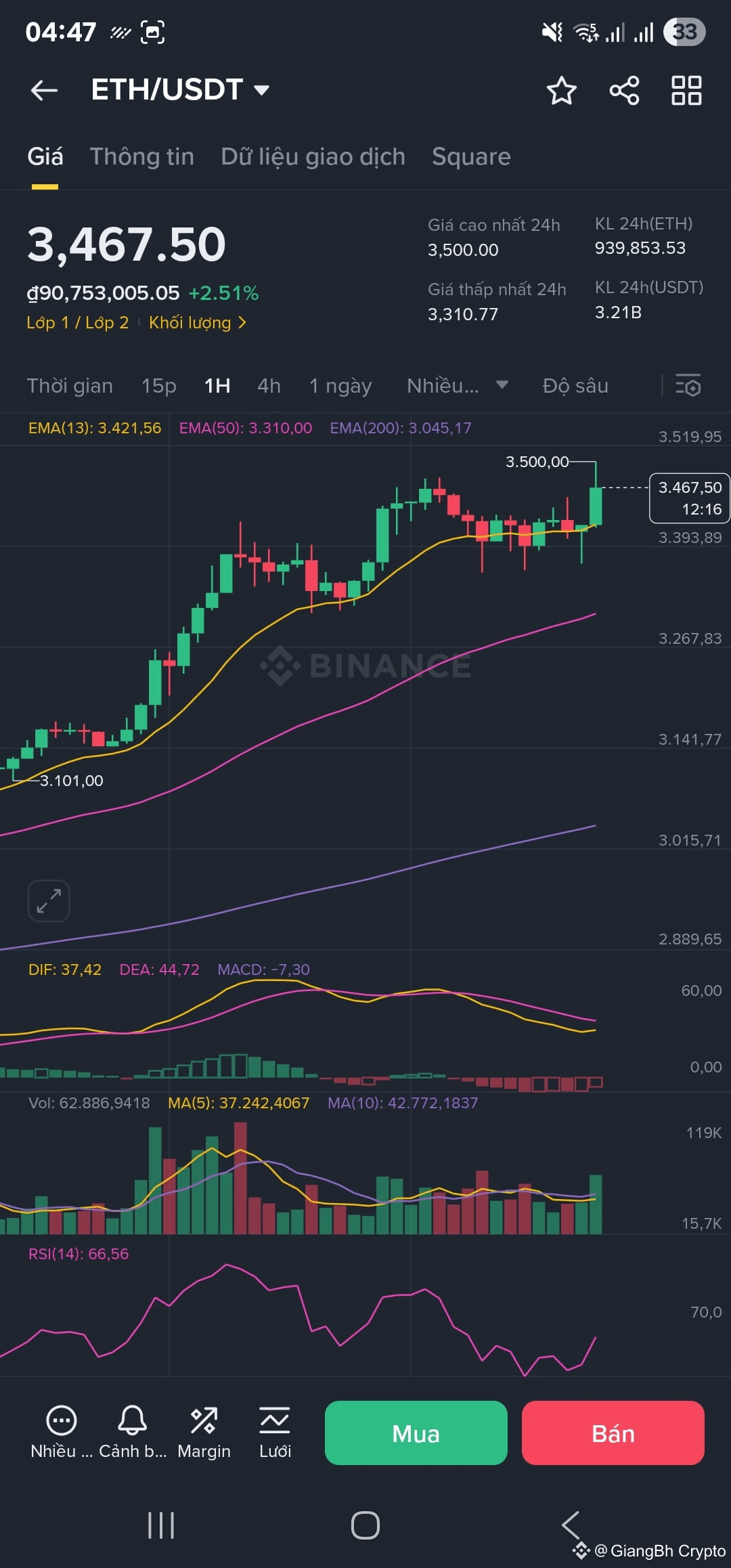Expand the chart to fullscreen
731x1568 pixels.
coord(49,901)
